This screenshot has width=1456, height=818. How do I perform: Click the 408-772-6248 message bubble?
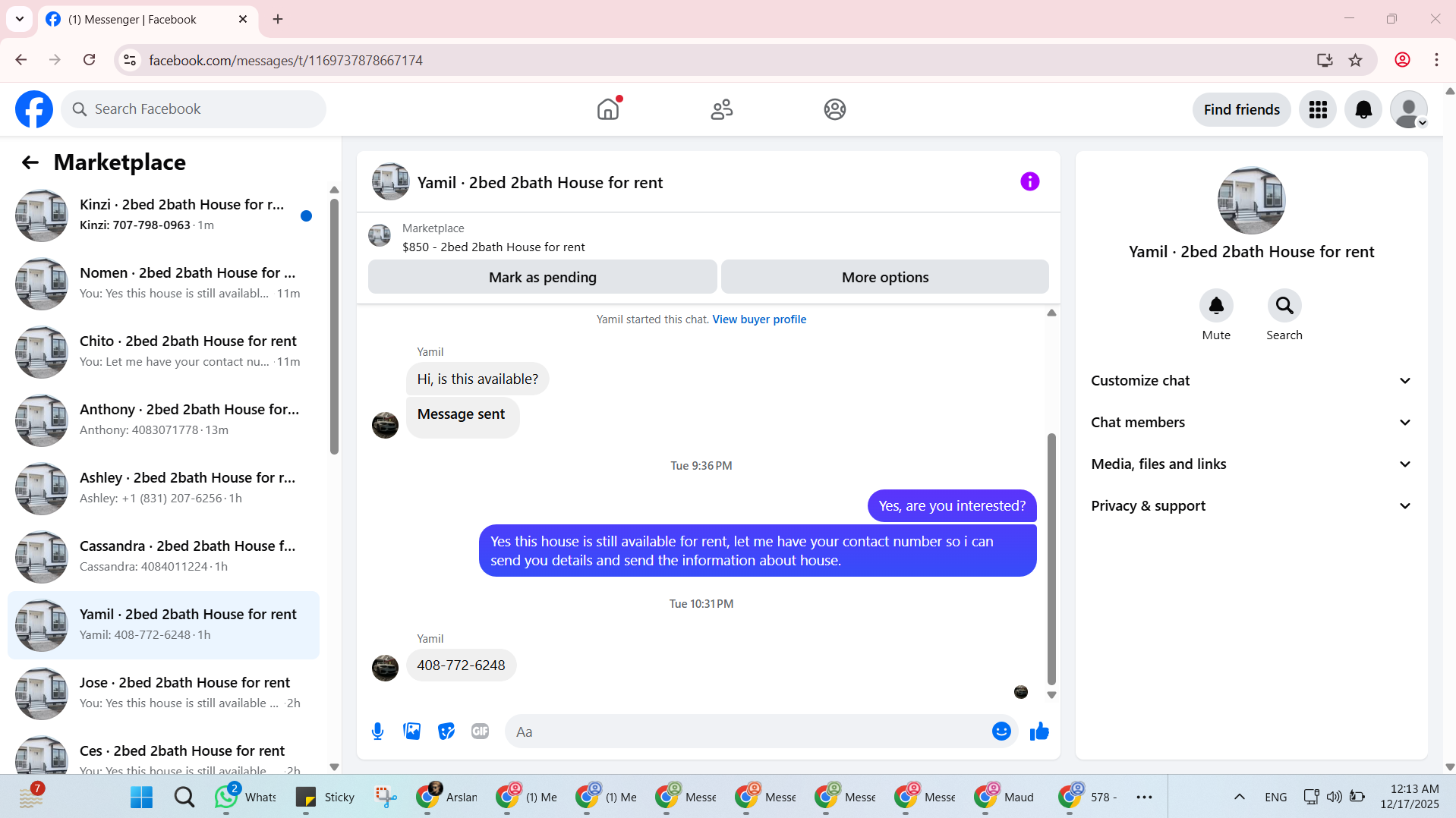[461, 665]
